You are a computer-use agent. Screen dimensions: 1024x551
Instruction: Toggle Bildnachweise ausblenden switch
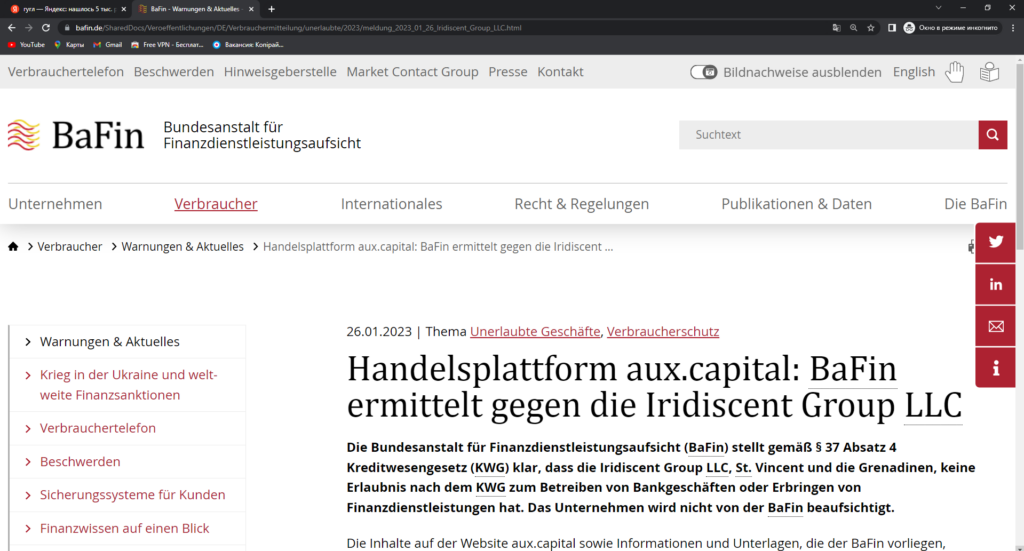[x=703, y=72]
